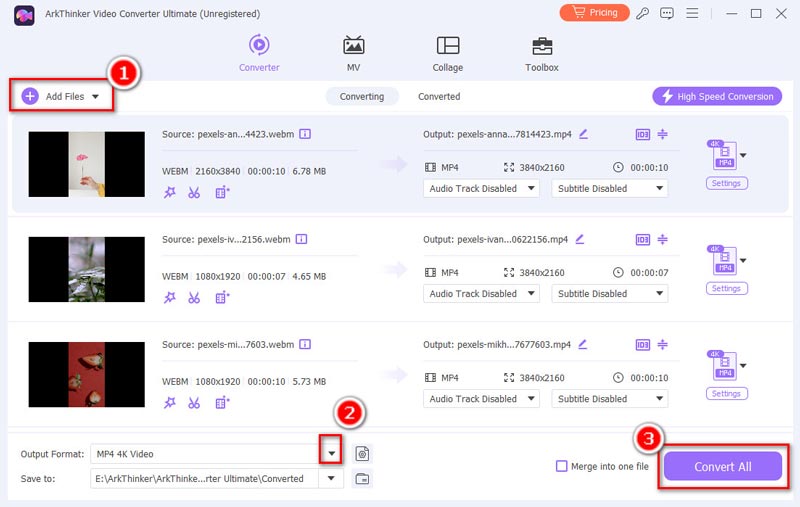View info for pexels-mi...7603.webm source
This screenshot has height=507, width=800.
pos(305,344)
